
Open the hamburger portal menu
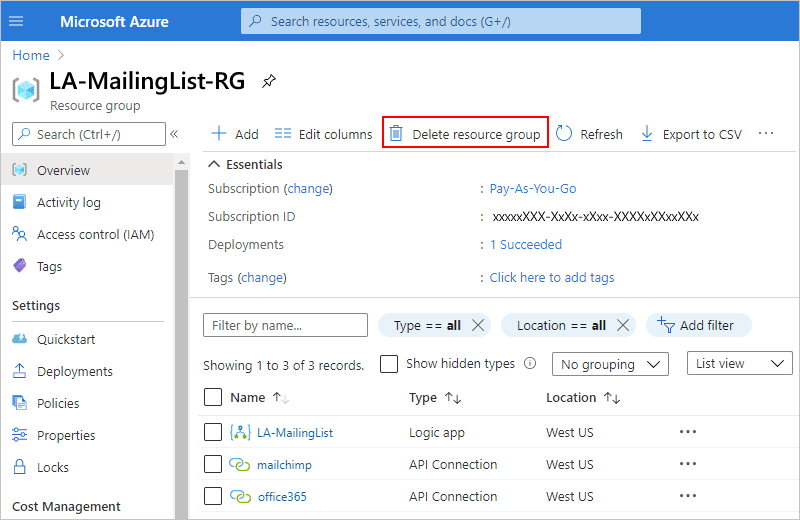pyautogui.click(x=16, y=21)
